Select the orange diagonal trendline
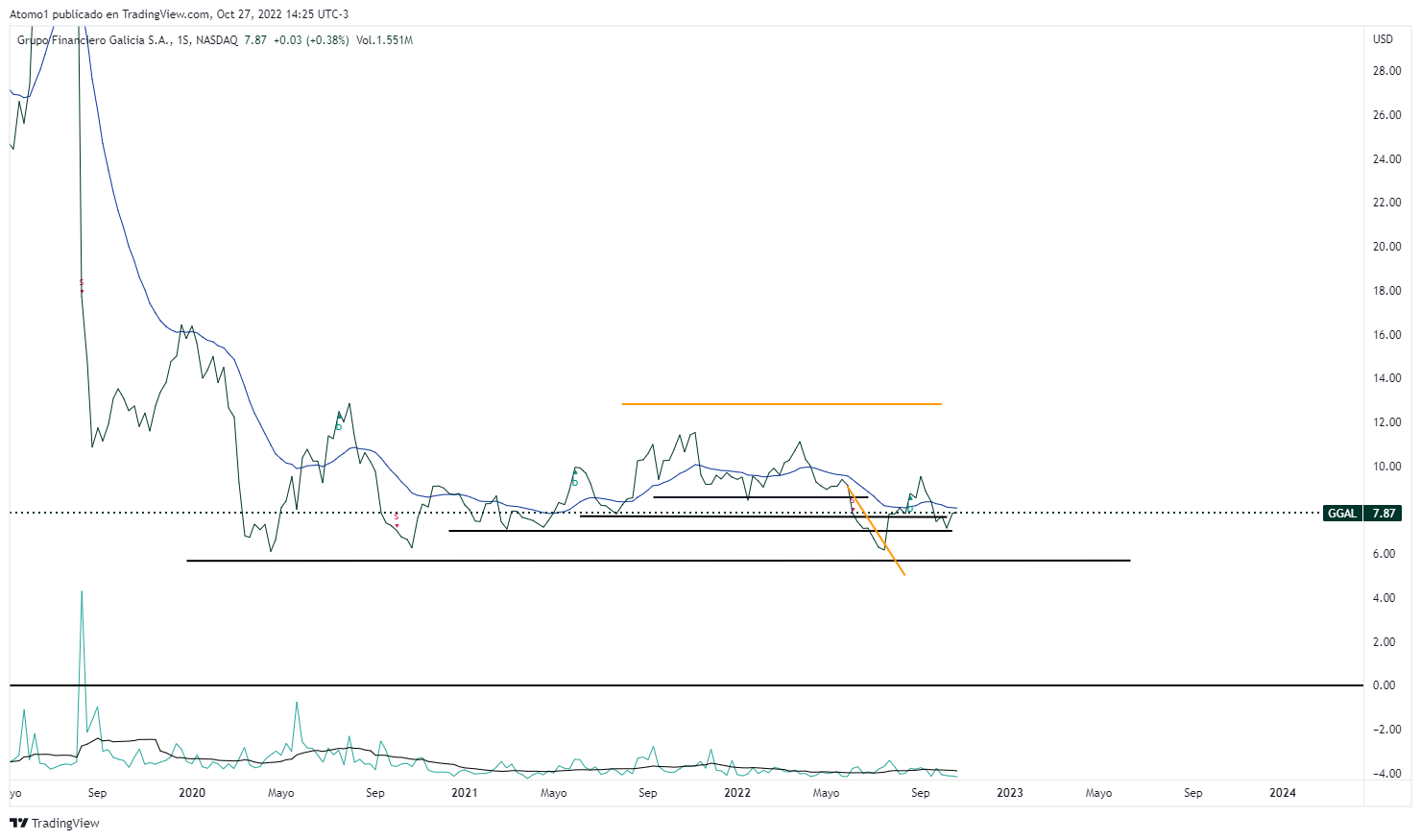Image resolution: width=1421 pixels, height=840 pixels. pos(877,532)
